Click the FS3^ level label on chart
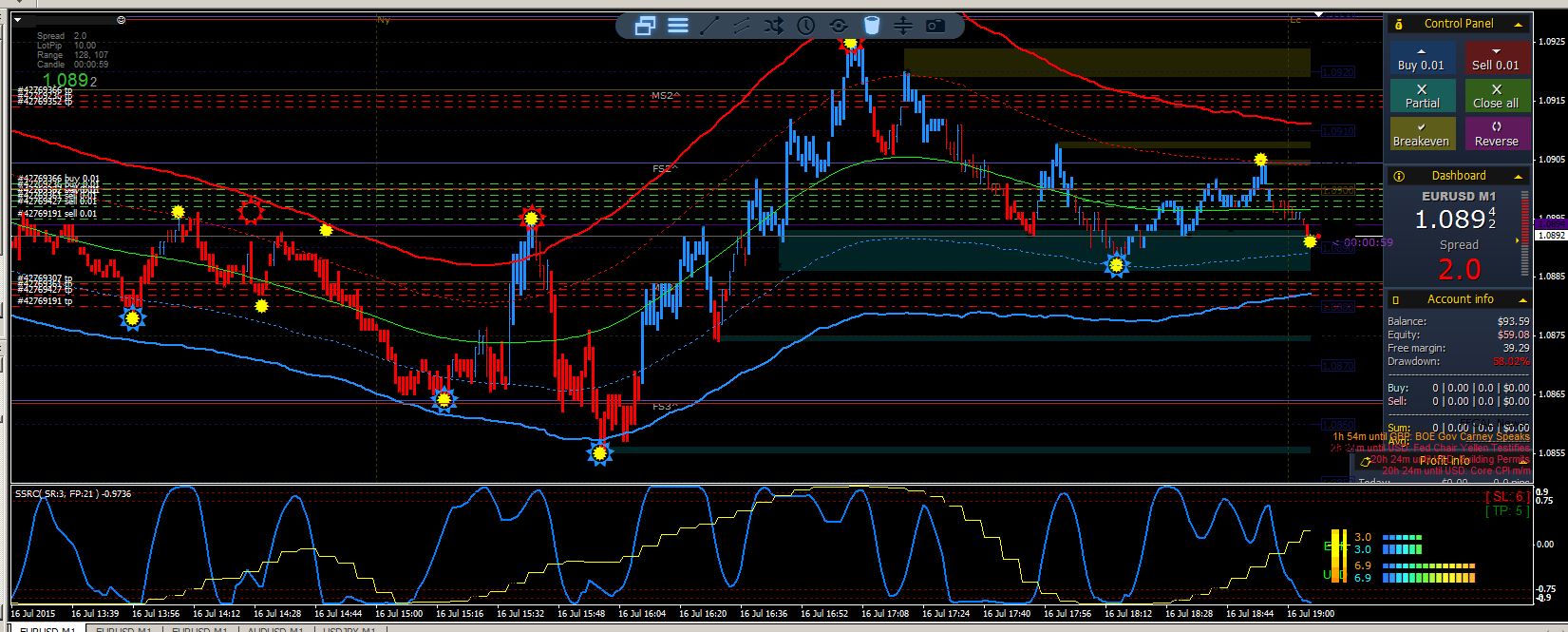 click(x=665, y=407)
